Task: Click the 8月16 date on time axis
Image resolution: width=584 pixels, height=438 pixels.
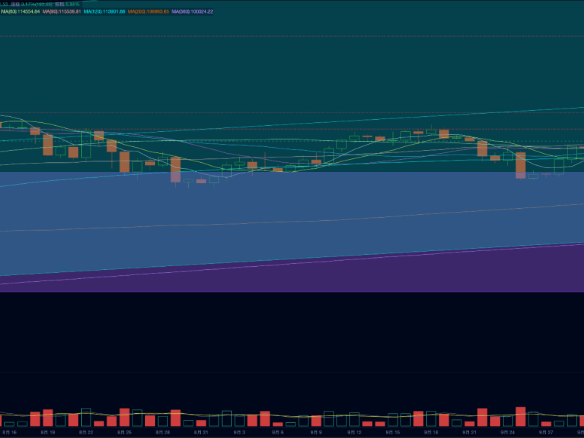Action: (x=10, y=432)
